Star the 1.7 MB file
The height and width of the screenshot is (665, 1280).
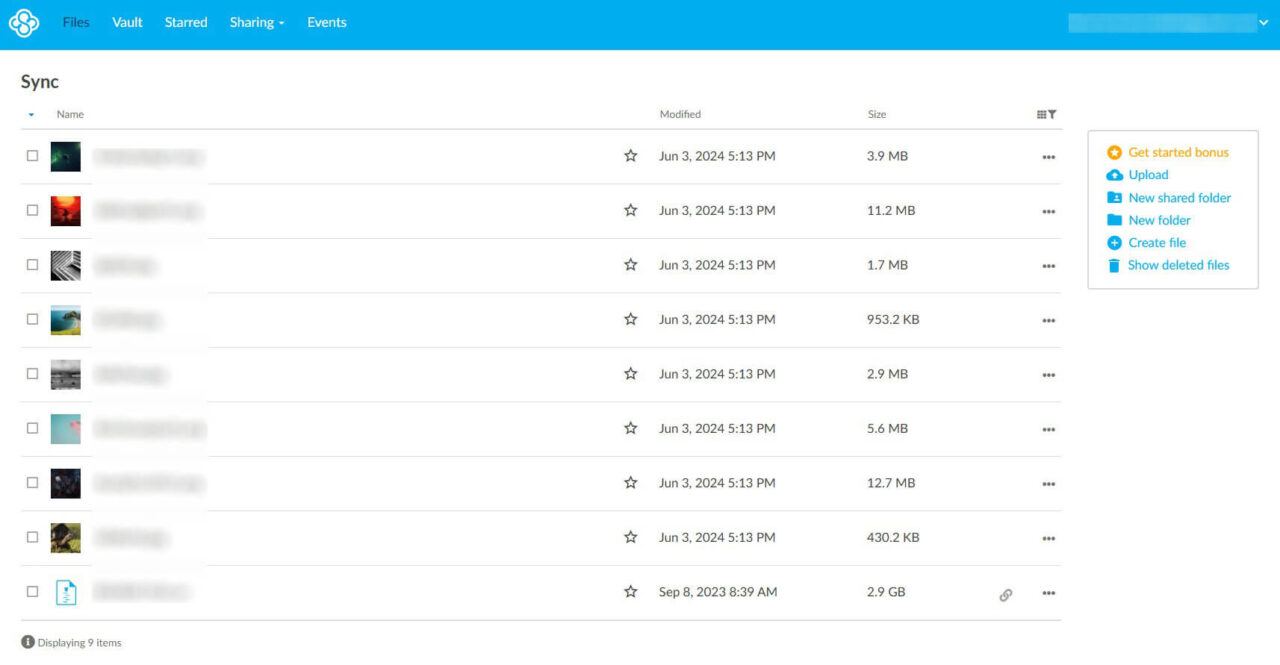(630, 265)
